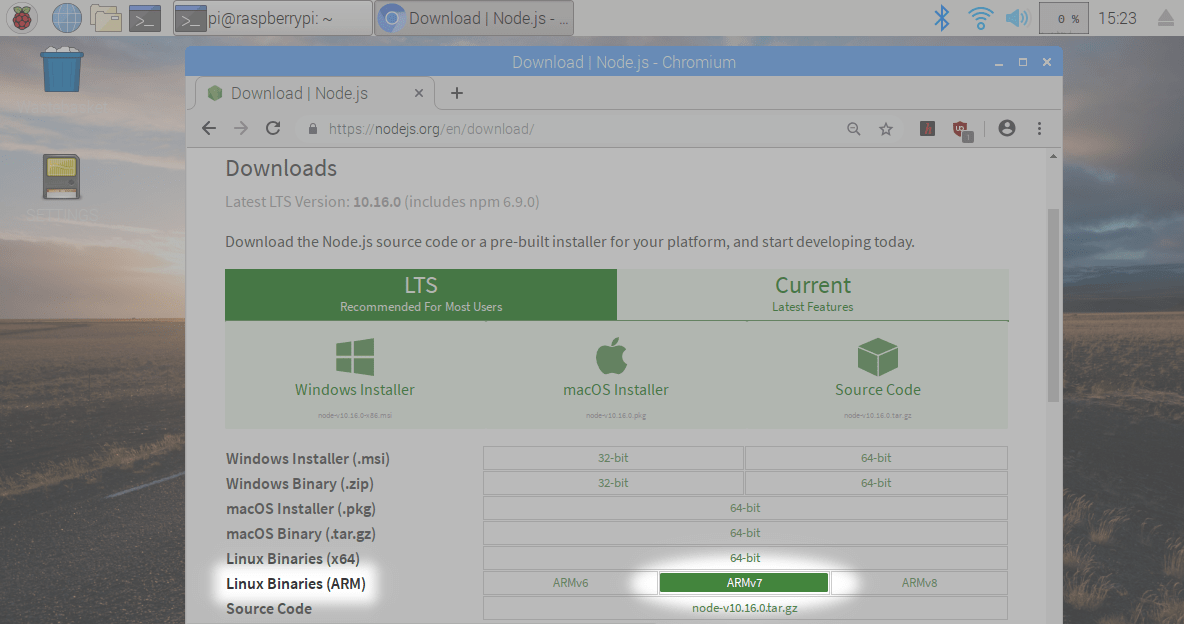
Task: Close the Download | Node.js tab
Action: 418,94
